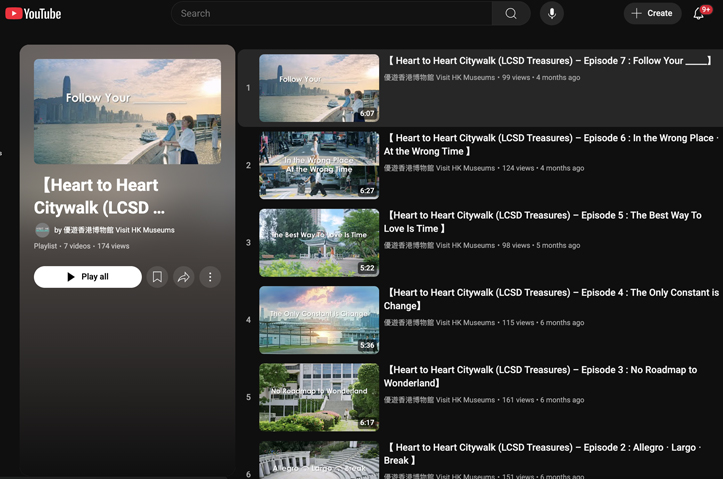Open channel name under Episode 4

(439, 323)
